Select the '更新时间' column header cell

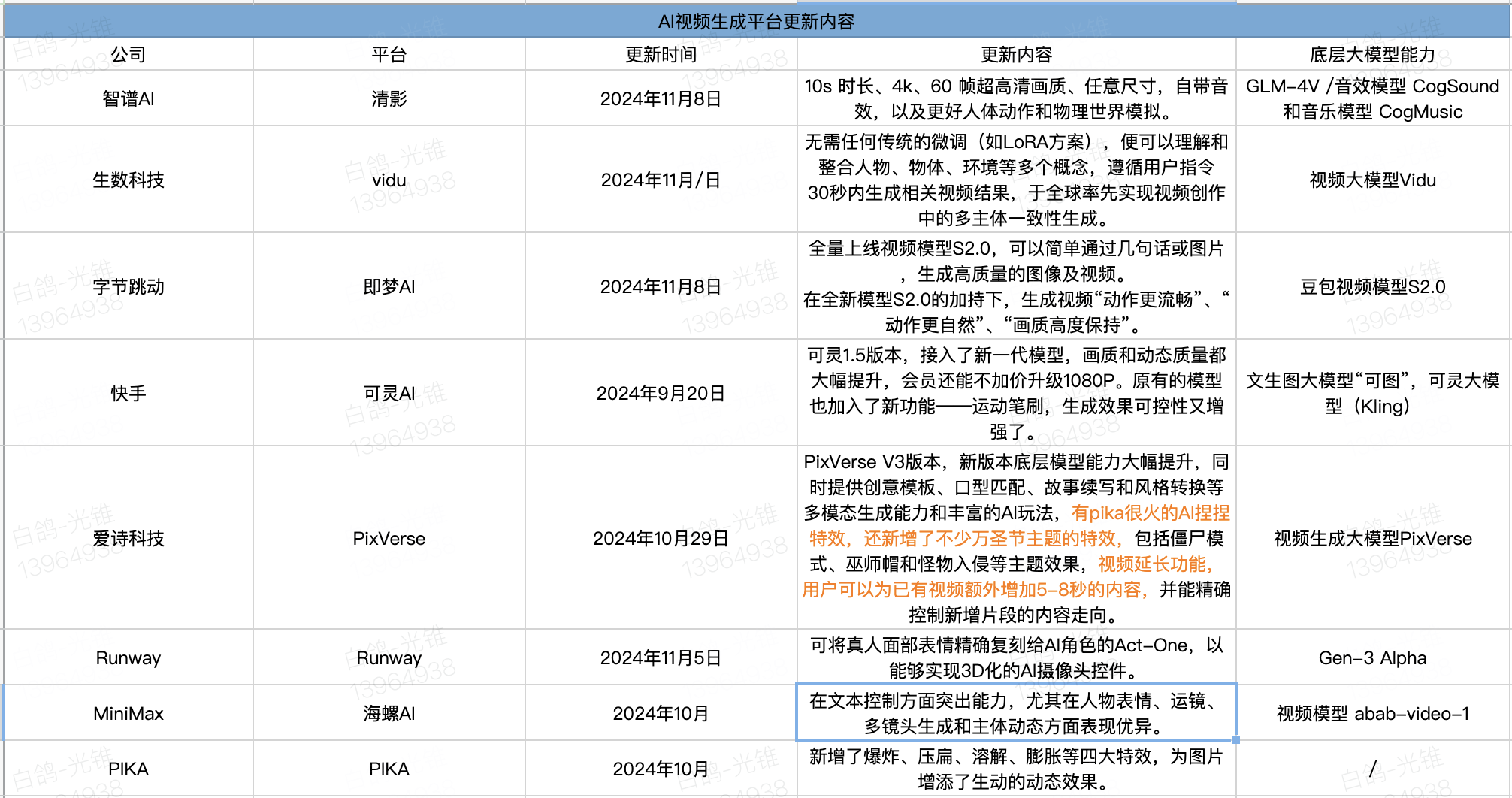[661, 54]
